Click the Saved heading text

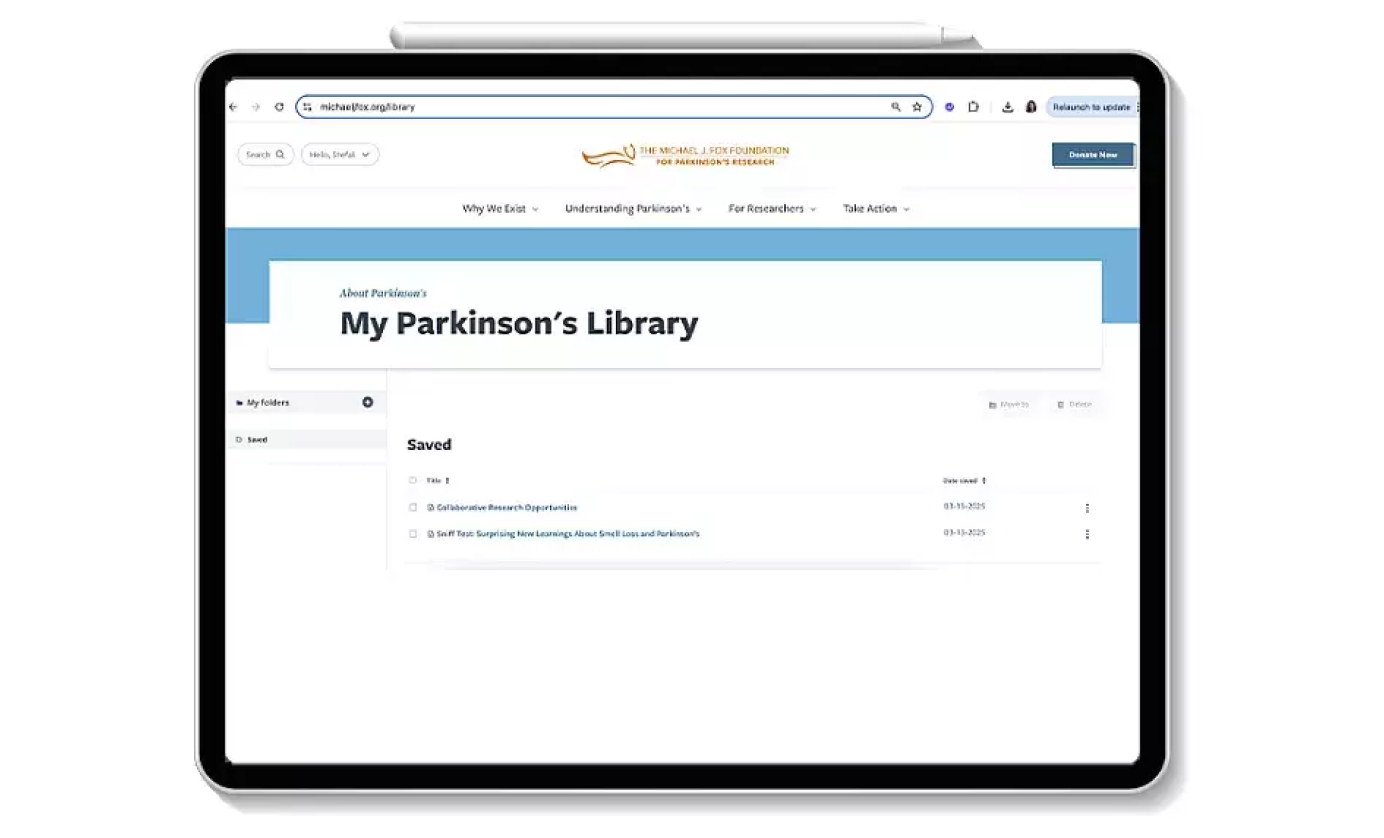coord(429,444)
